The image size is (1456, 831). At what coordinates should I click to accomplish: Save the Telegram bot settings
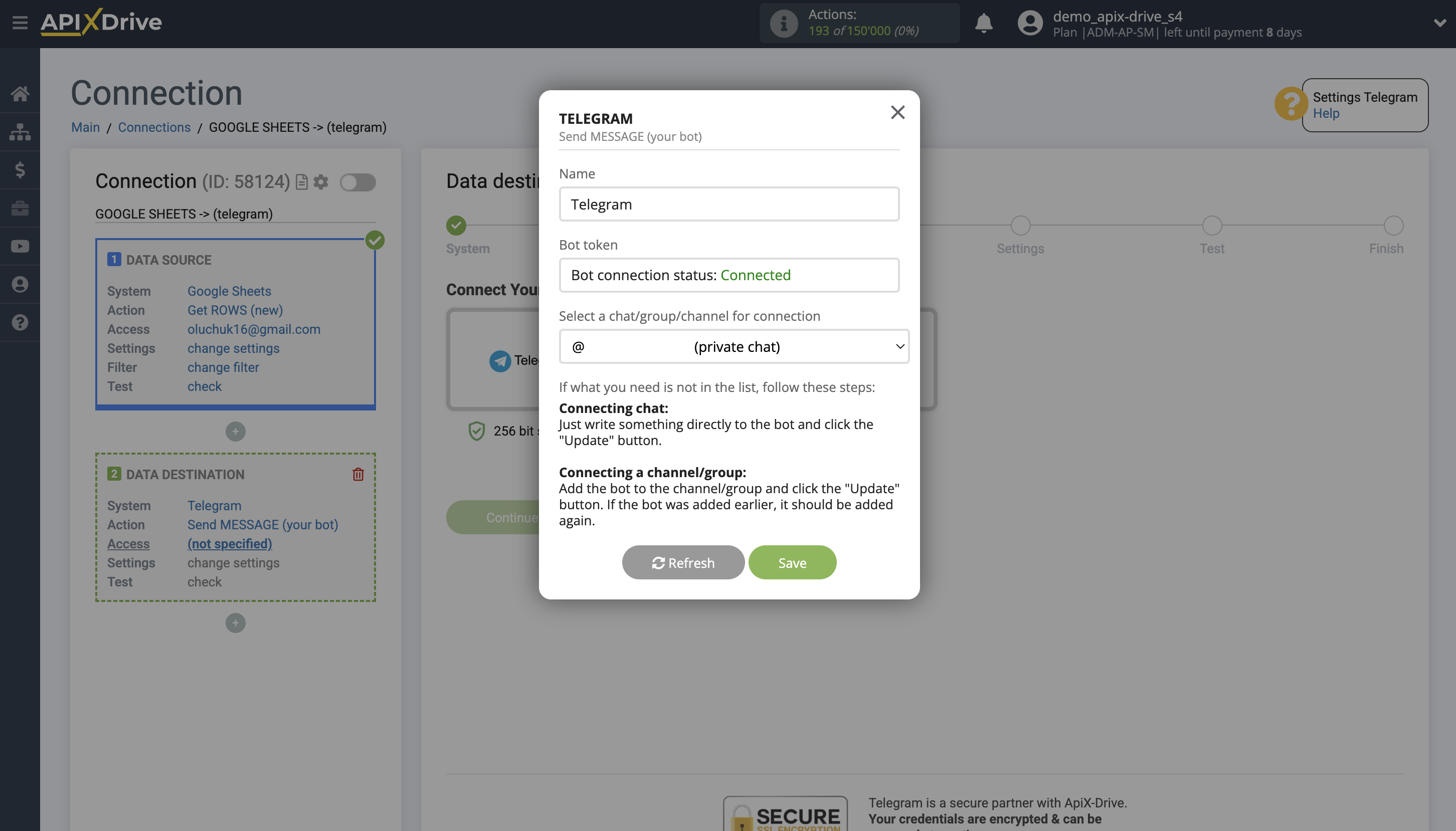click(792, 562)
